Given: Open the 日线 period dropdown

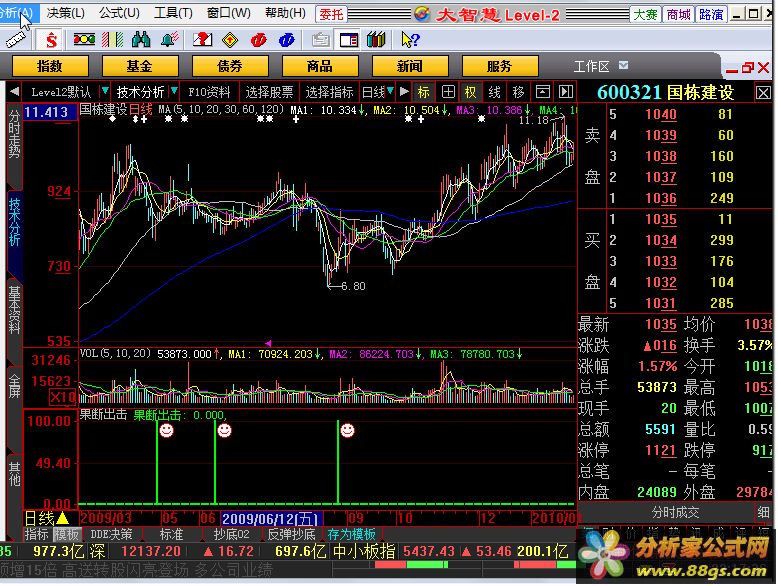Looking at the screenshot, I should tap(378, 92).
